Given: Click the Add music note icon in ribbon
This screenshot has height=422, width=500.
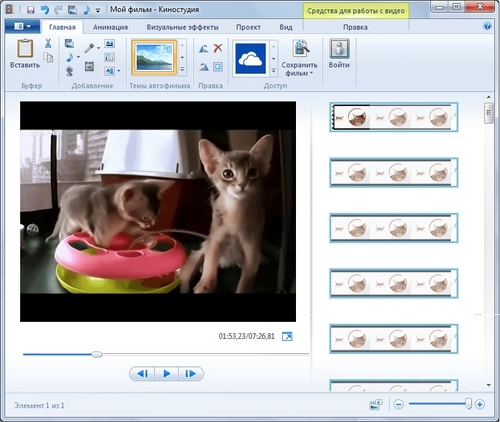Looking at the screenshot, I should 69,57.
